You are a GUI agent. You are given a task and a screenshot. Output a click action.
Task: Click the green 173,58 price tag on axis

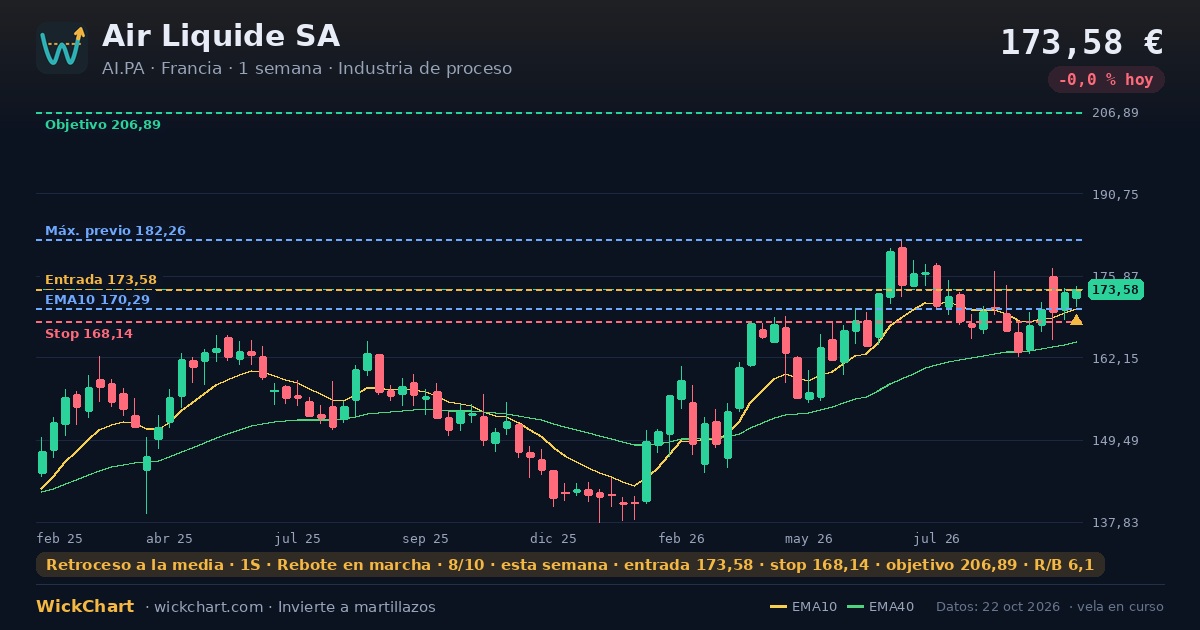[x=1115, y=290]
